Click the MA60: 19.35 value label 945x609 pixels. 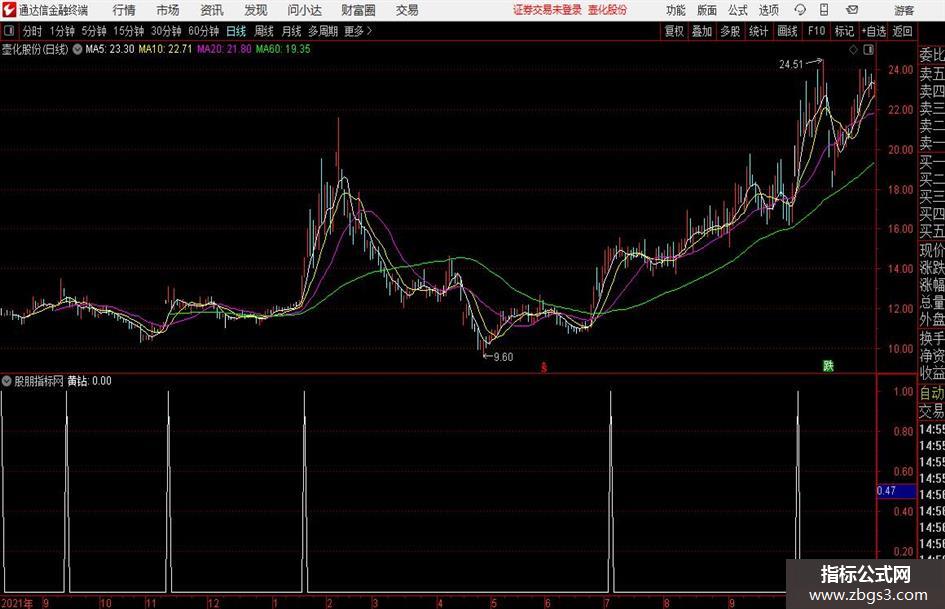[x=283, y=49]
